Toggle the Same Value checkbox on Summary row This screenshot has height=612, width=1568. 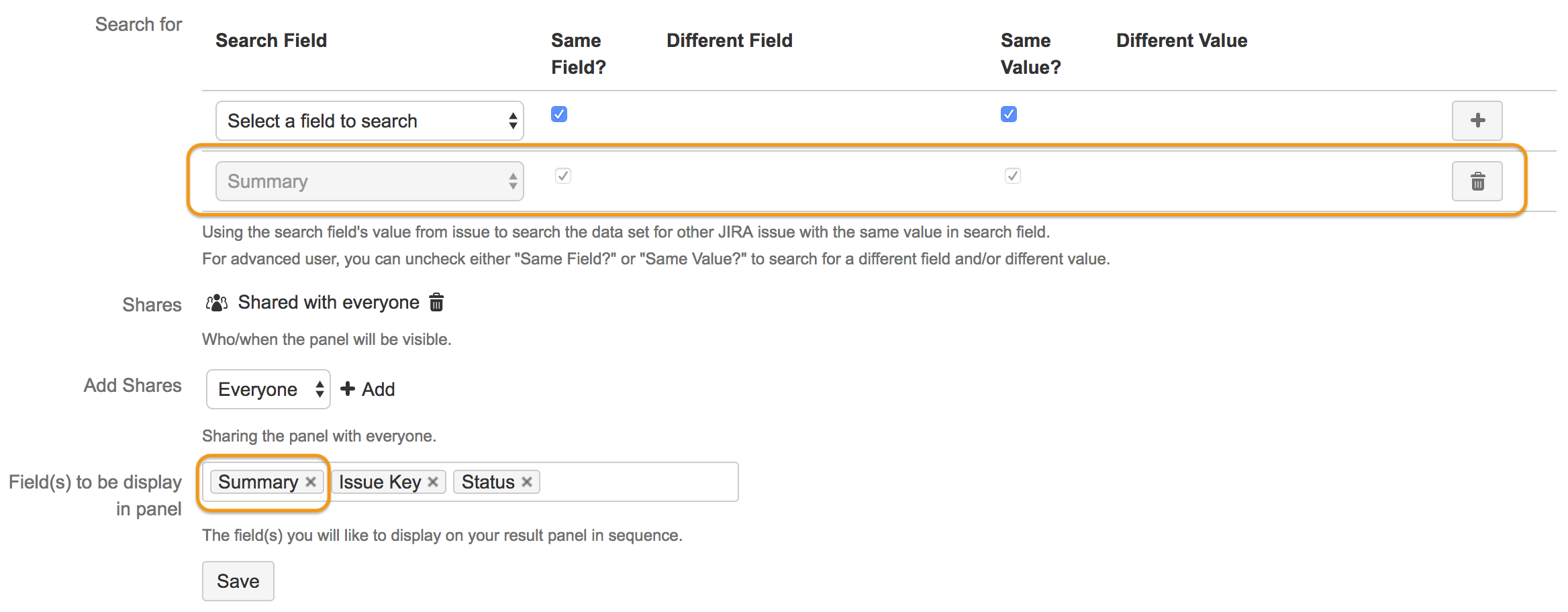tap(1014, 176)
